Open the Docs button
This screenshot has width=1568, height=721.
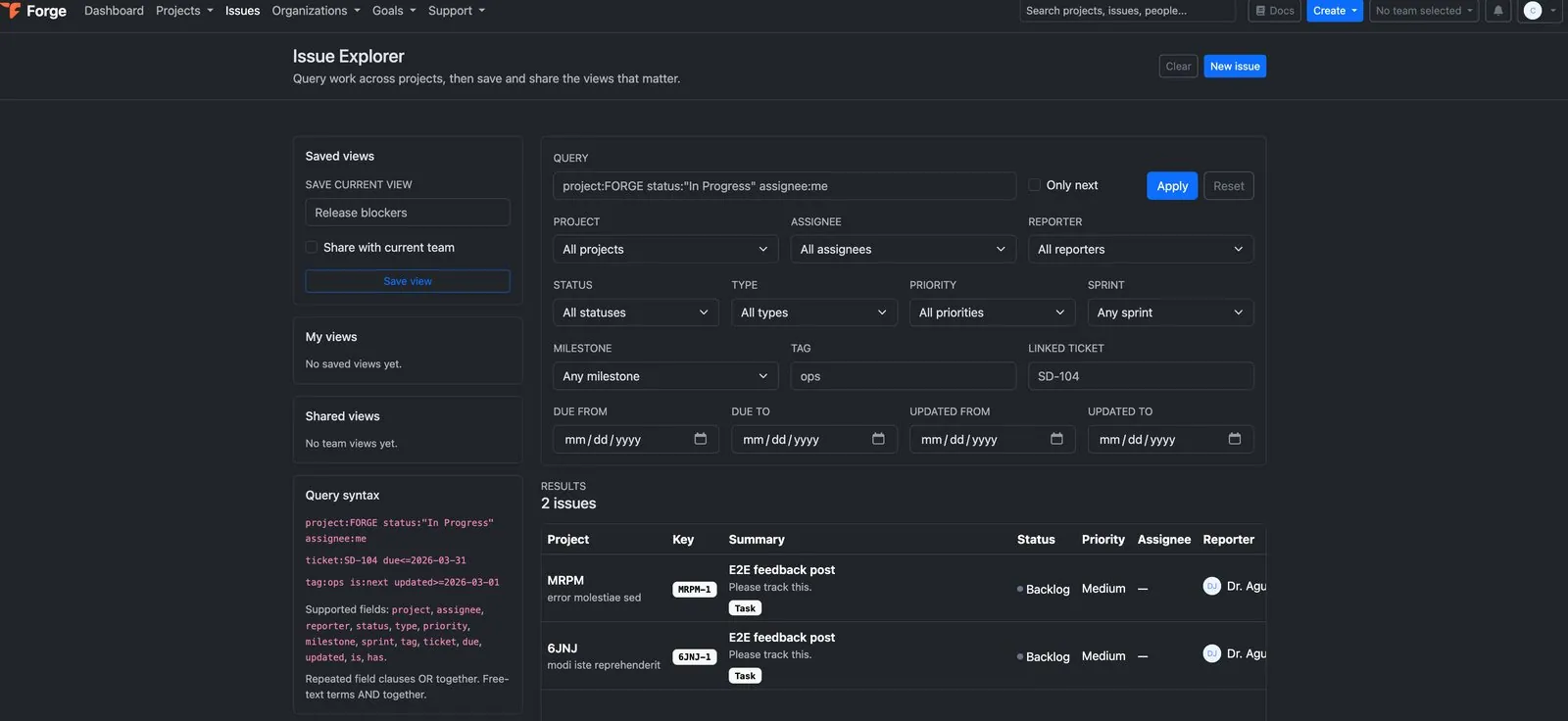coord(1275,11)
